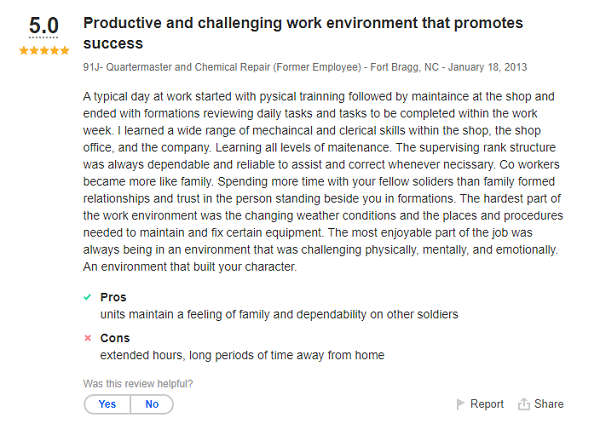This screenshot has width=600, height=435.
Task: Click the Cons heading
Action: (115, 338)
